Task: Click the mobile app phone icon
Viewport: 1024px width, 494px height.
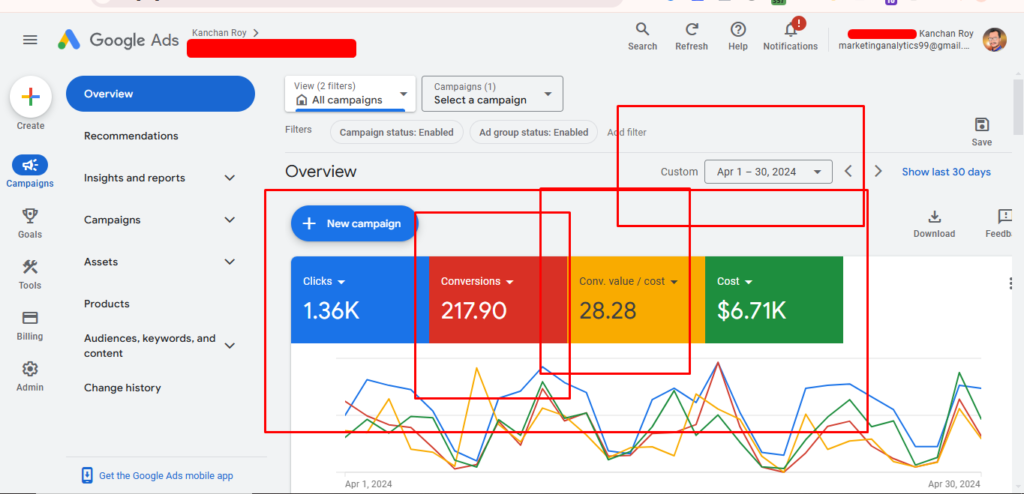Action: tap(88, 475)
